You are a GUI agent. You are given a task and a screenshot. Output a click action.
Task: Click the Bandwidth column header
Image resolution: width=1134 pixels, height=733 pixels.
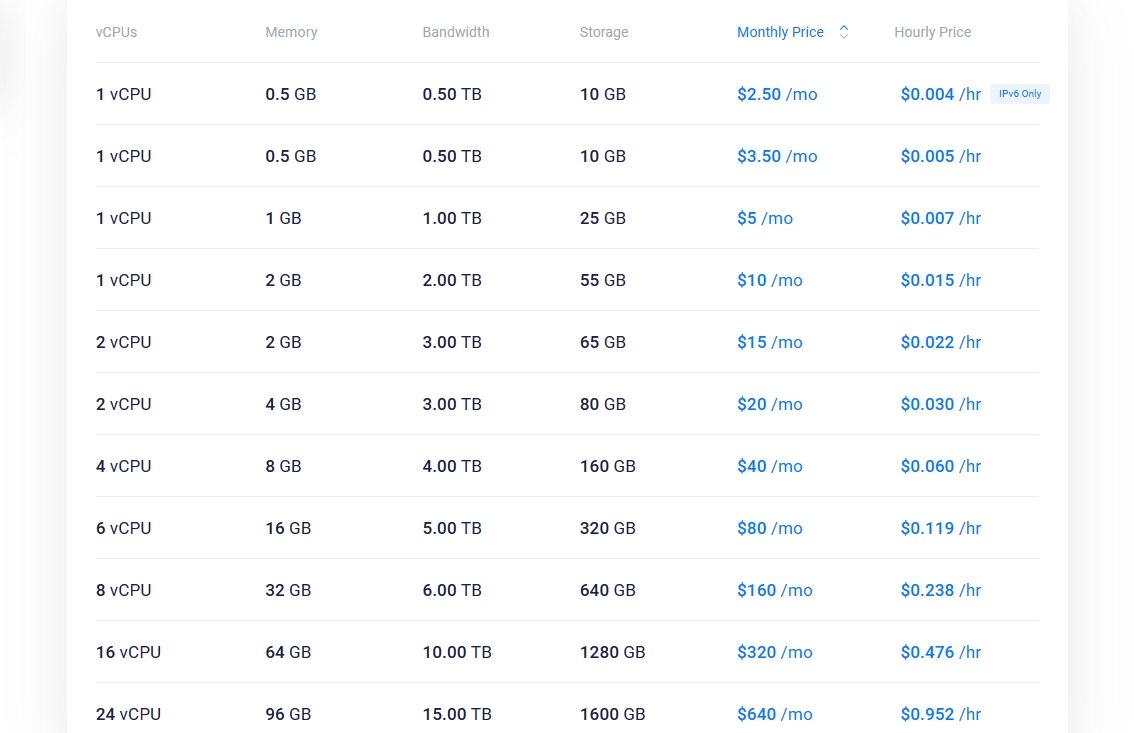pos(456,32)
